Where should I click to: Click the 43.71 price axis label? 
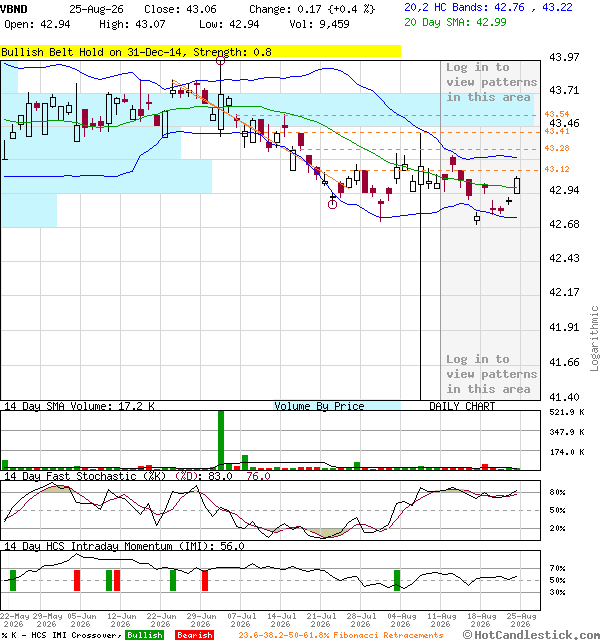click(564, 90)
